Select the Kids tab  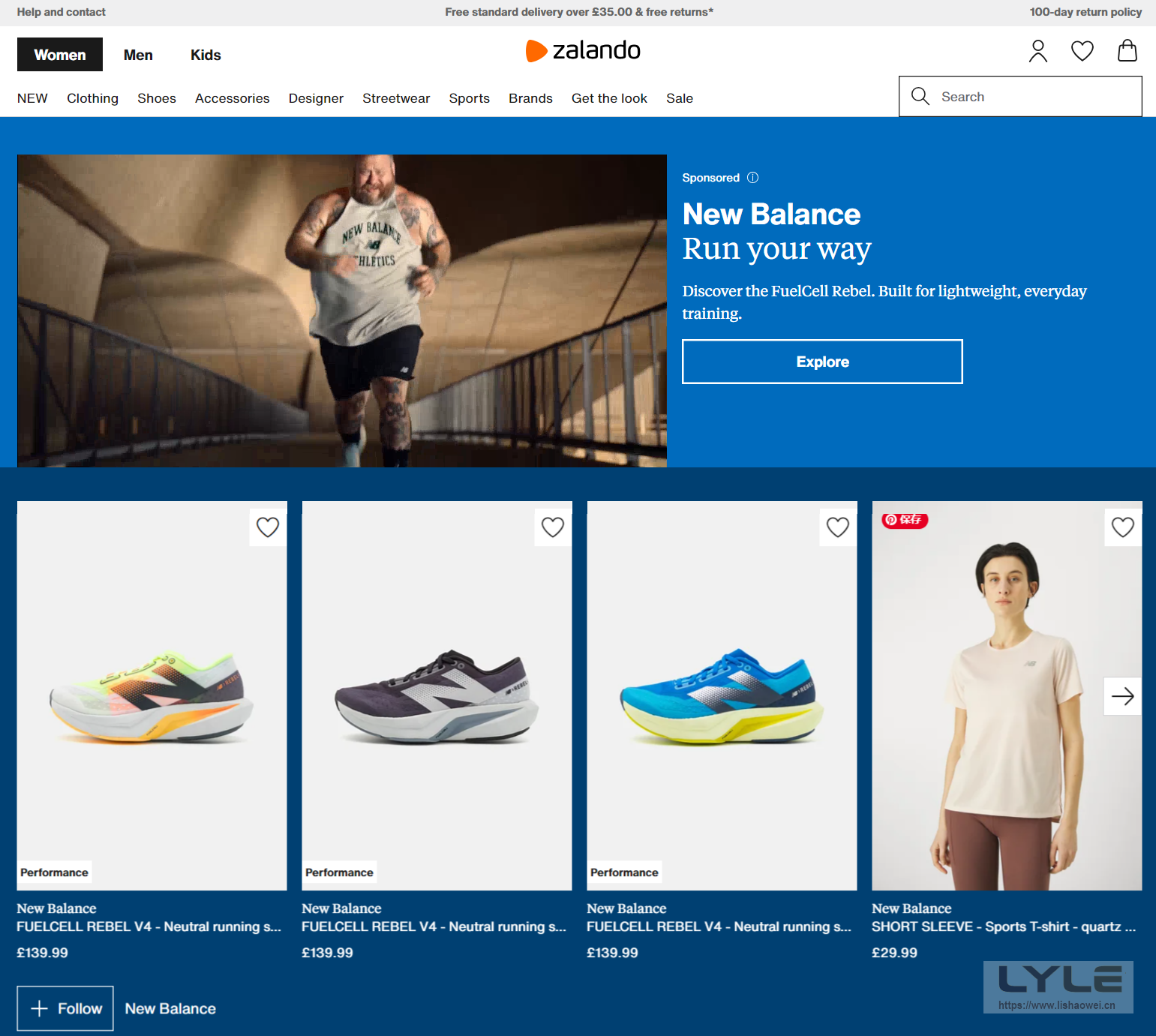pos(206,55)
